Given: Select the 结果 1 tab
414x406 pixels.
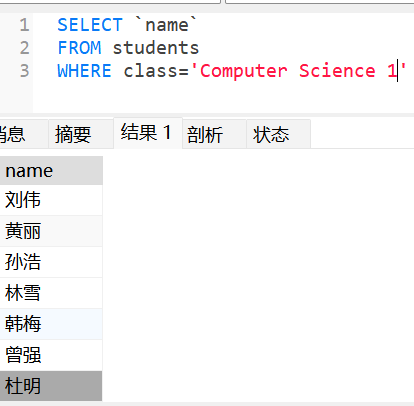Looking at the screenshot, I should [148, 133].
